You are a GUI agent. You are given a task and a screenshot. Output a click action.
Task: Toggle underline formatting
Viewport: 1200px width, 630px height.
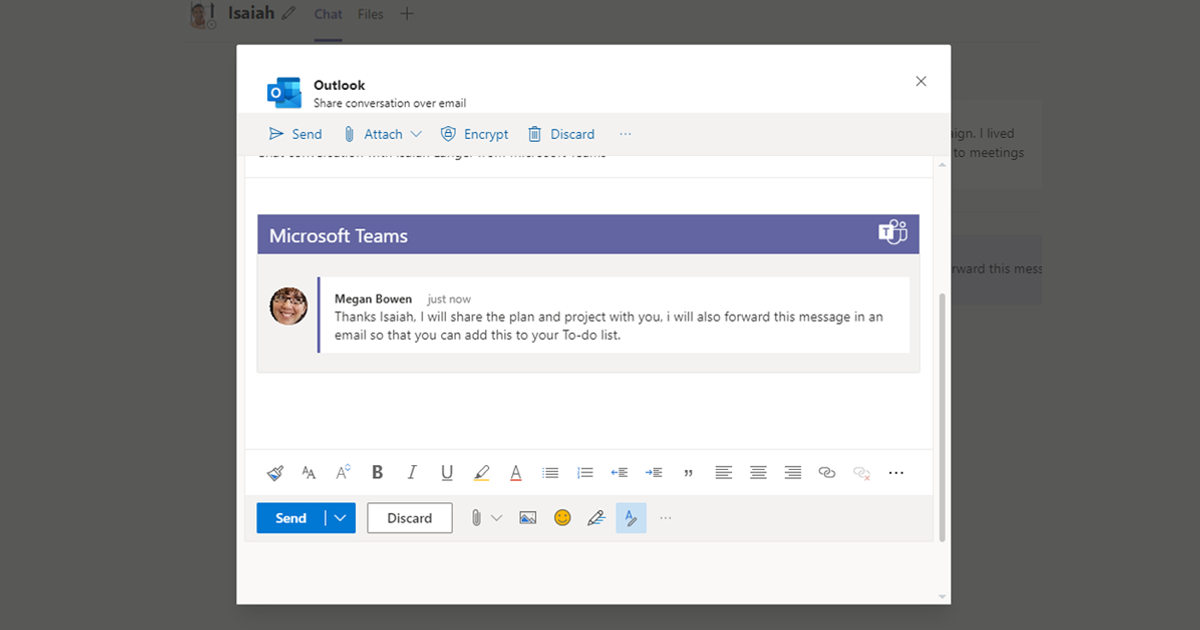click(x=447, y=472)
